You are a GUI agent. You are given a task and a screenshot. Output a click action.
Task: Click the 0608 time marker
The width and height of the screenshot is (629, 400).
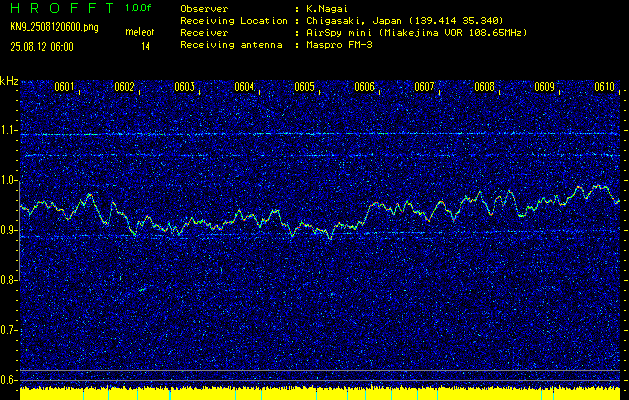pos(484,87)
